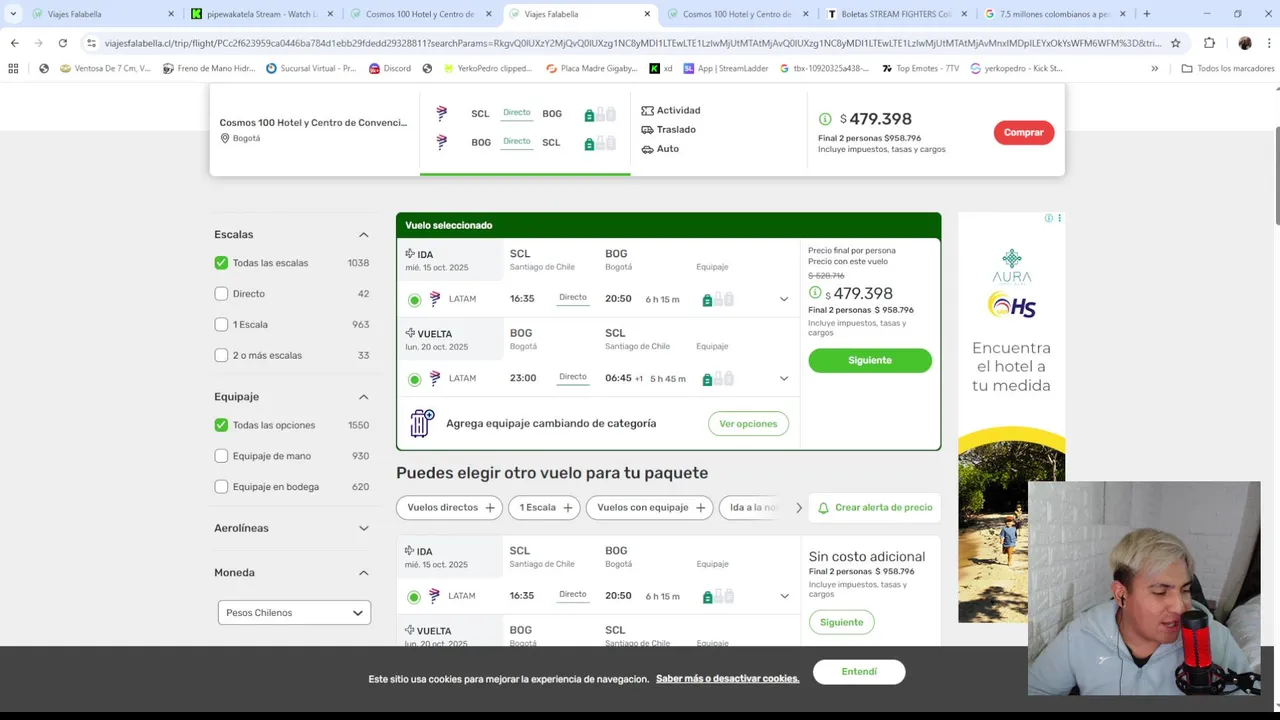Click the Aura hotel advertisement
Screen dimensions: 1280x720
coord(1011,417)
